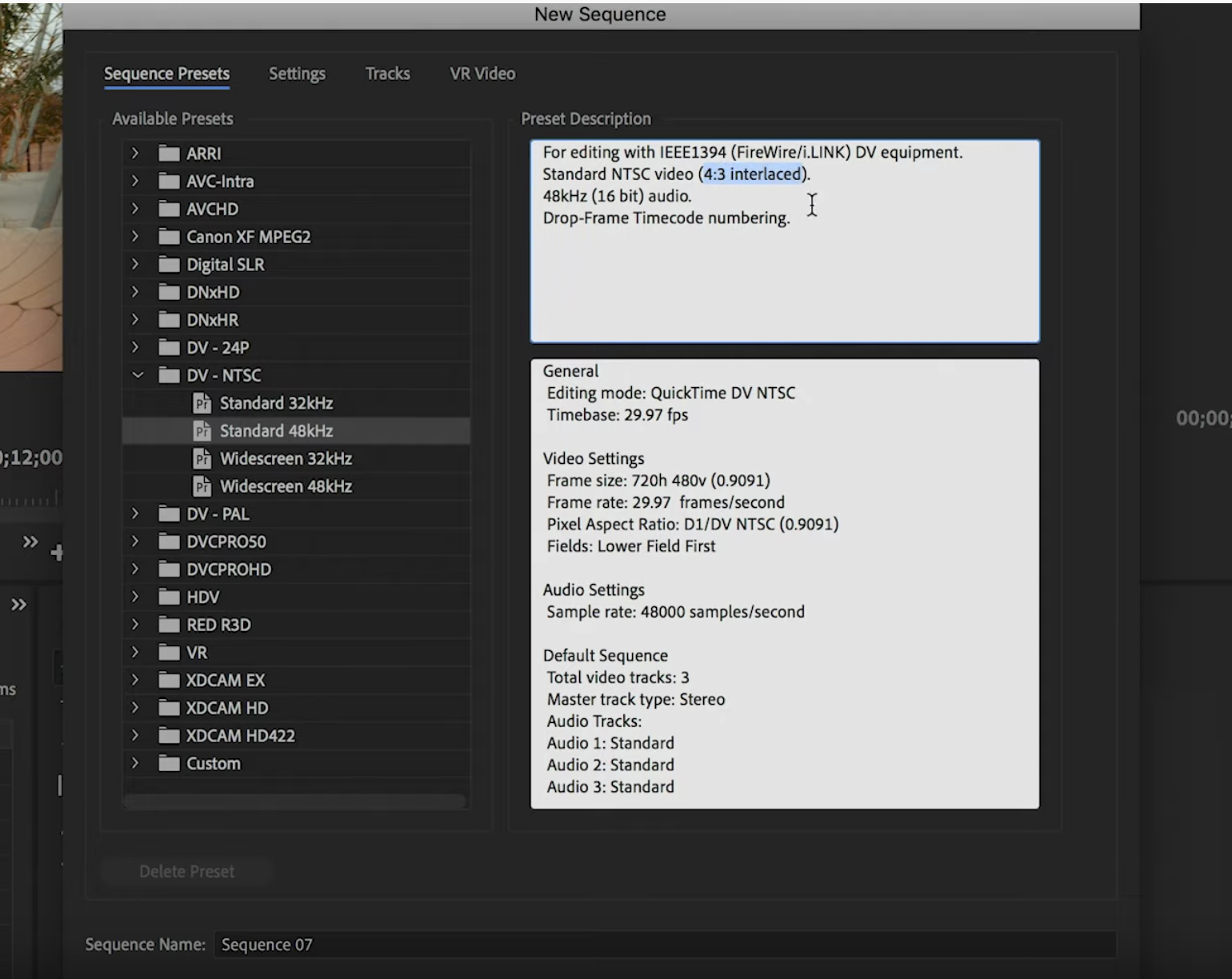Click the XDCAM HD422 folder icon
This screenshot has width=1232, height=979.
tap(169, 736)
